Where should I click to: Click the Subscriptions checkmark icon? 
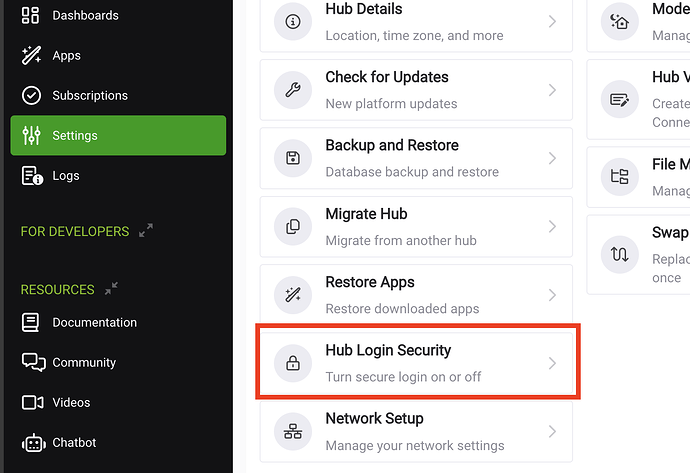tap(32, 96)
